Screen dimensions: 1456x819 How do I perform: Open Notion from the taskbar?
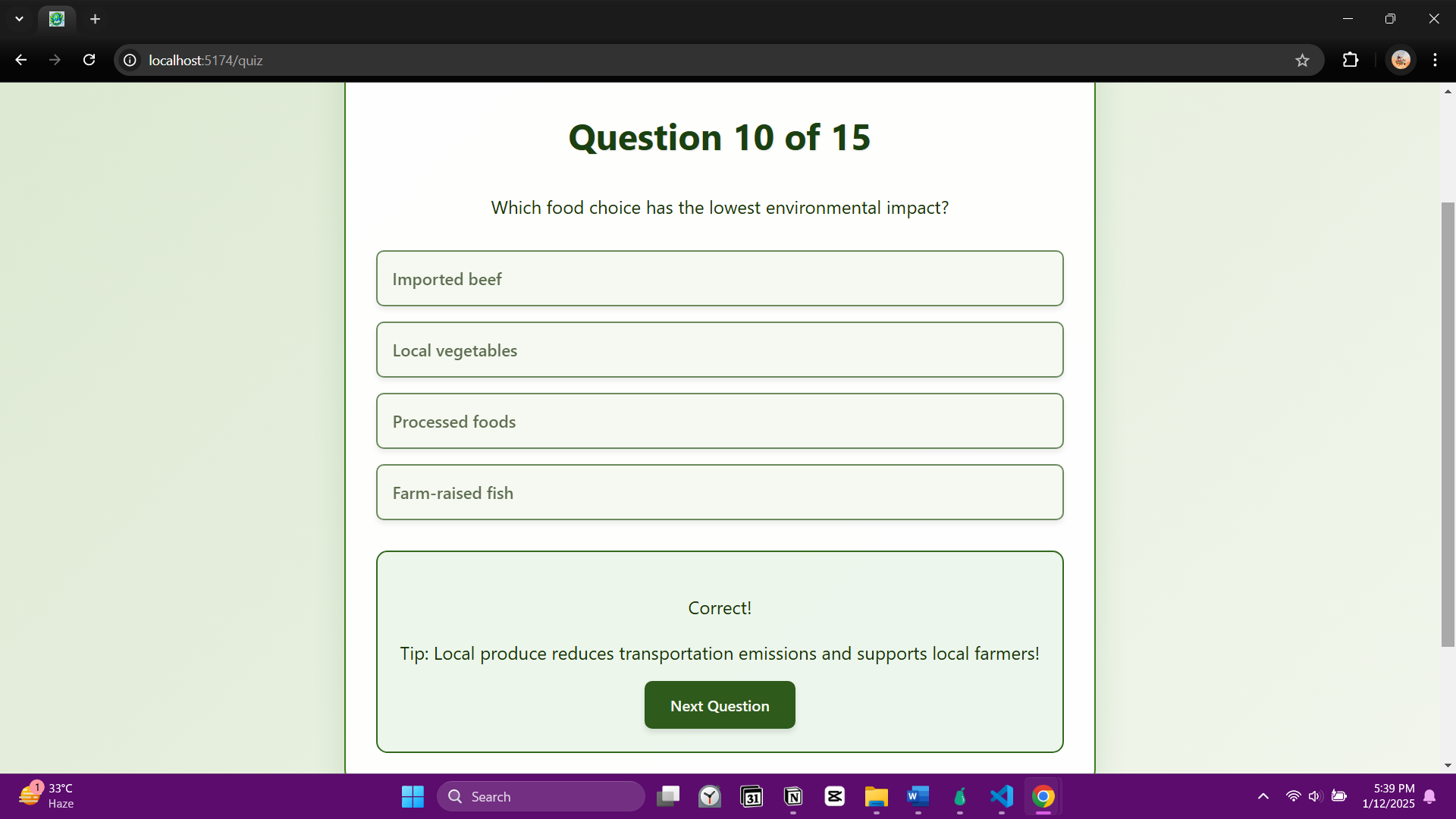click(x=793, y=796)
